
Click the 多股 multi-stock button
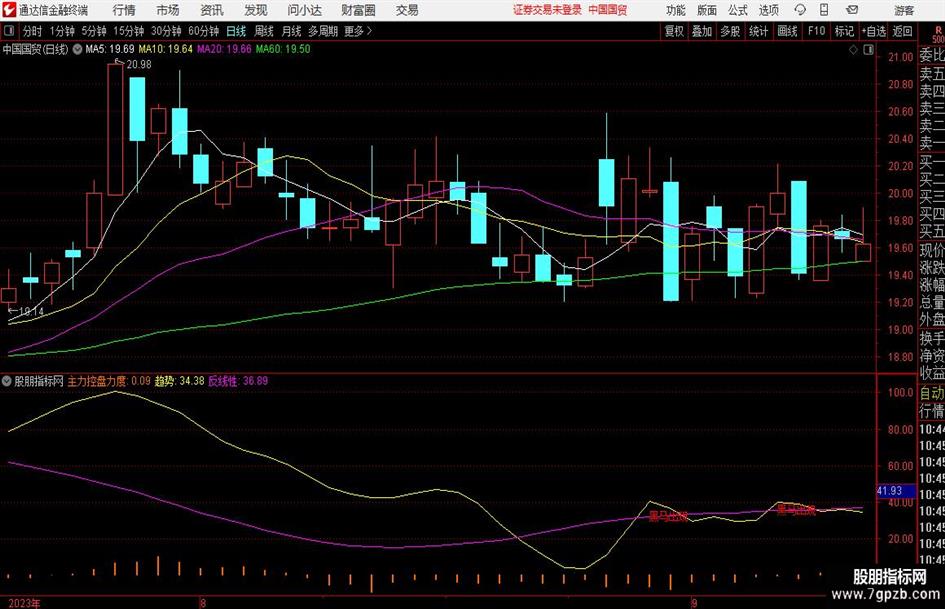(730, 31)
